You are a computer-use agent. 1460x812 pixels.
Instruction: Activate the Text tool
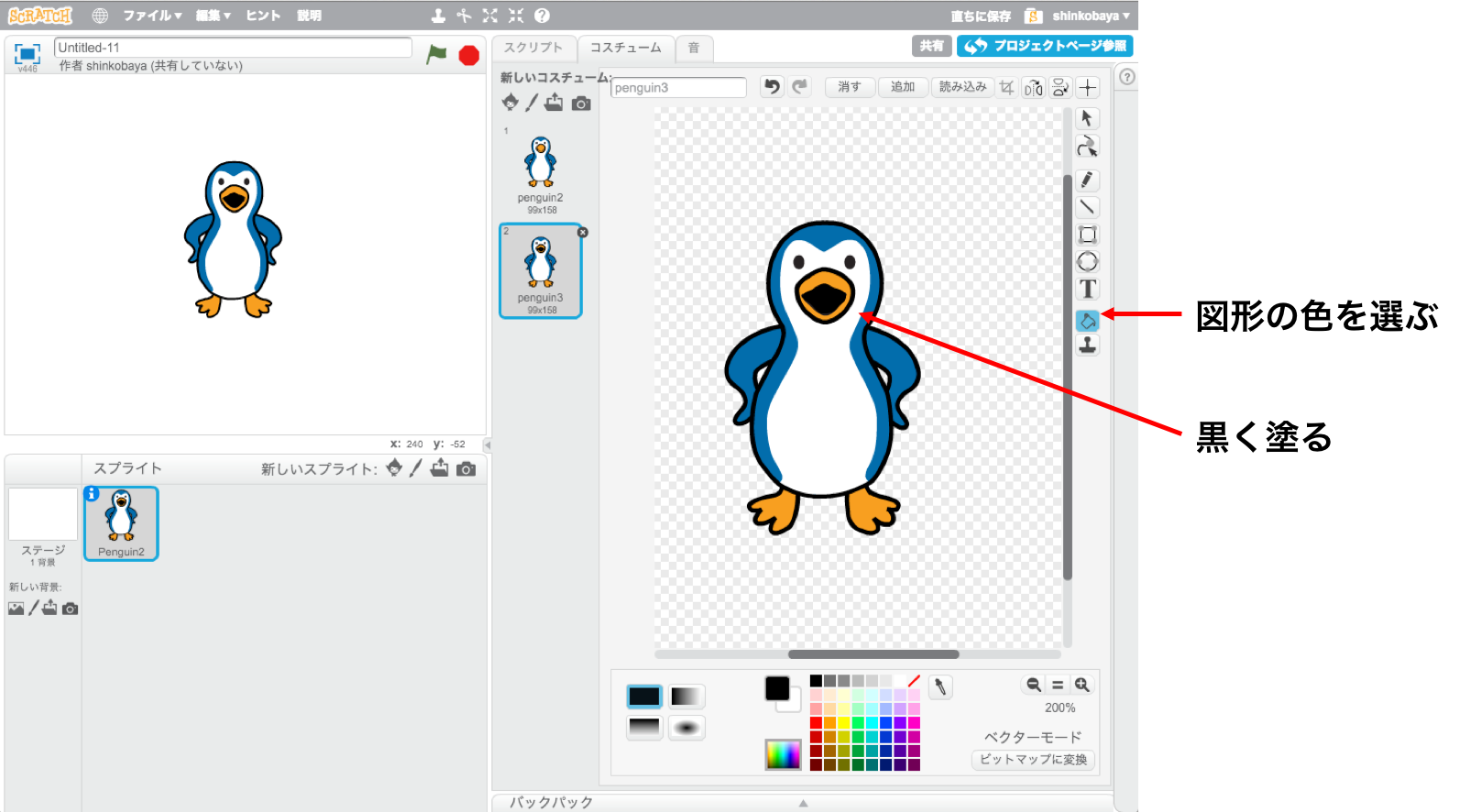[x=1087, y=290]
